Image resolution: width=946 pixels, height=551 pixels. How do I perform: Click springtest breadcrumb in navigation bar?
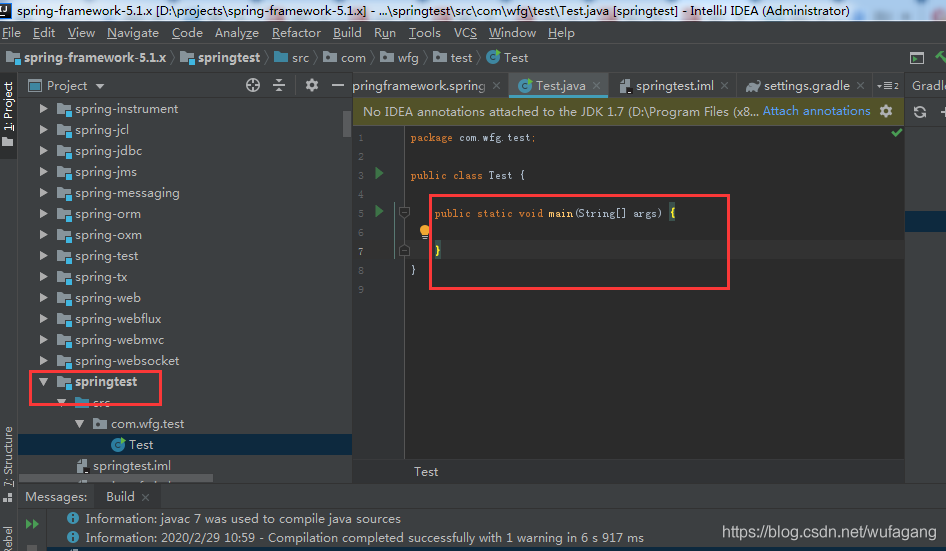click(x=221, y=57)
